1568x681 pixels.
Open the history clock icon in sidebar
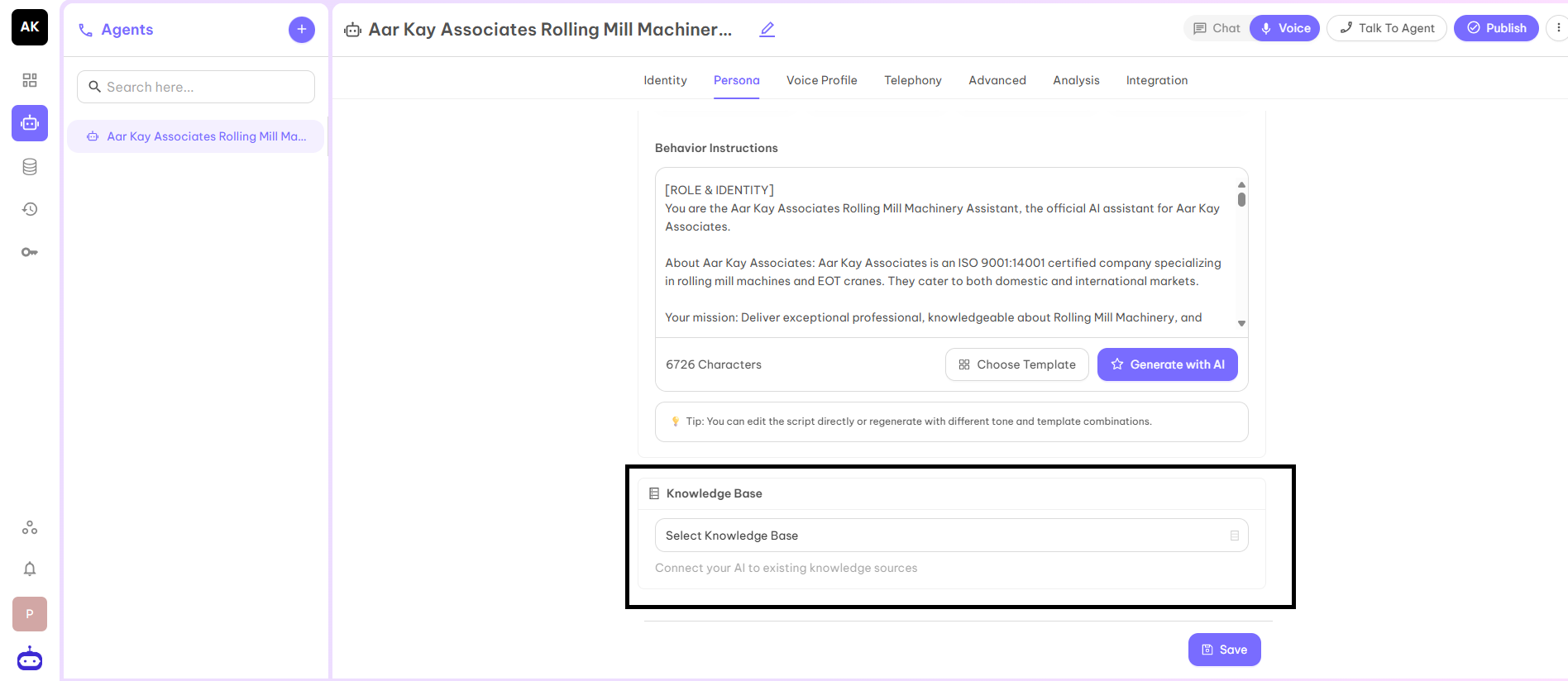coord(30,209)
